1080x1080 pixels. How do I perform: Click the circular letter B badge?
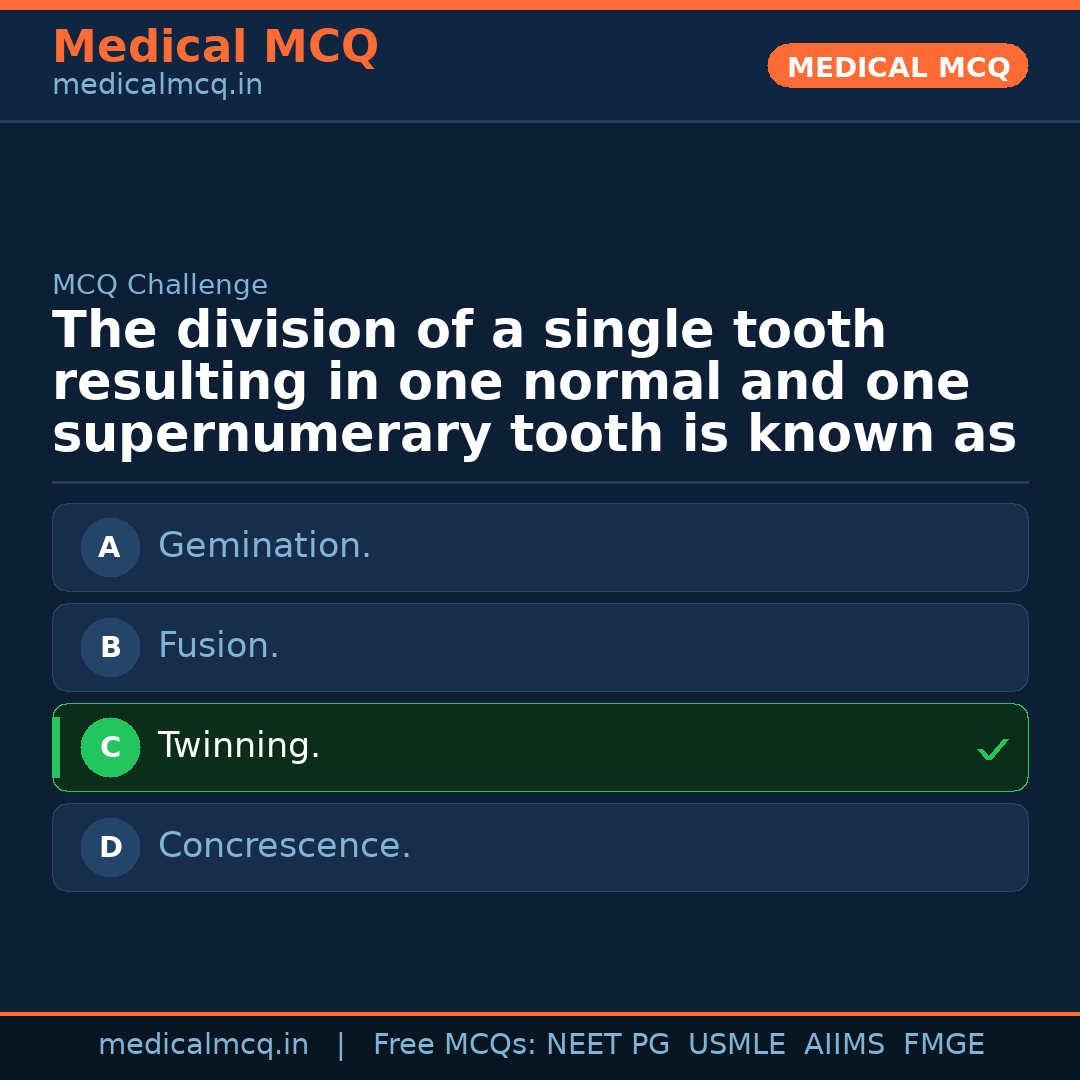(110, 647)
